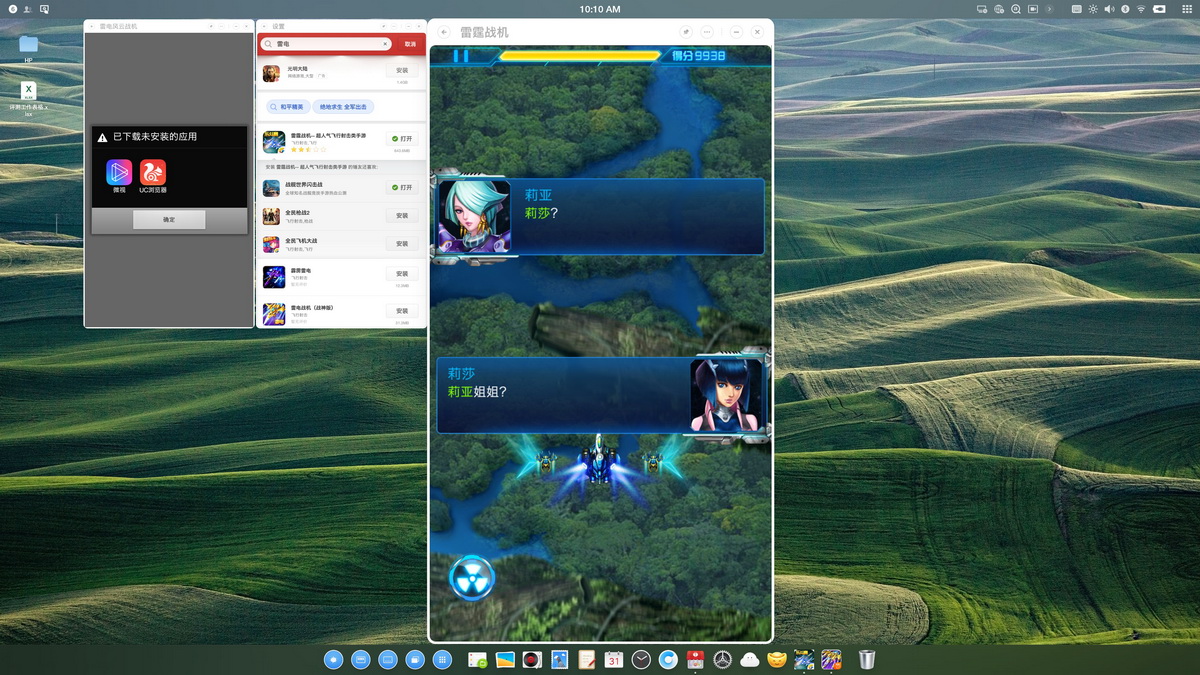1200x675 pixels.
Task: Open the UC浏览器 app icon
Action: pos(153,172)
